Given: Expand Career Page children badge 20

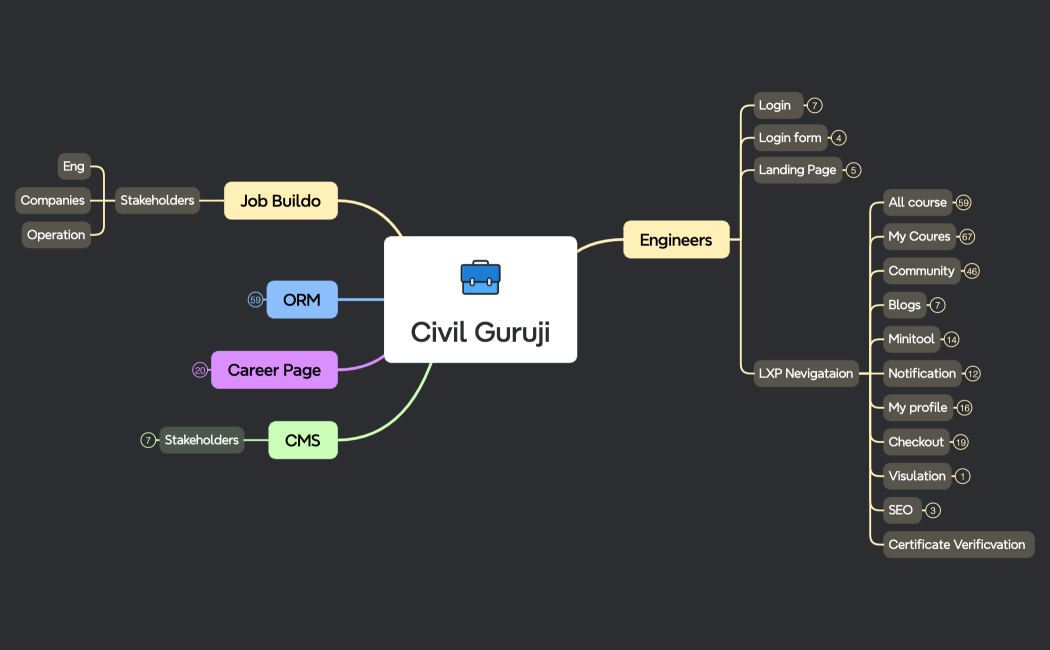Looking at the screenshot, I should click(200, 370).
